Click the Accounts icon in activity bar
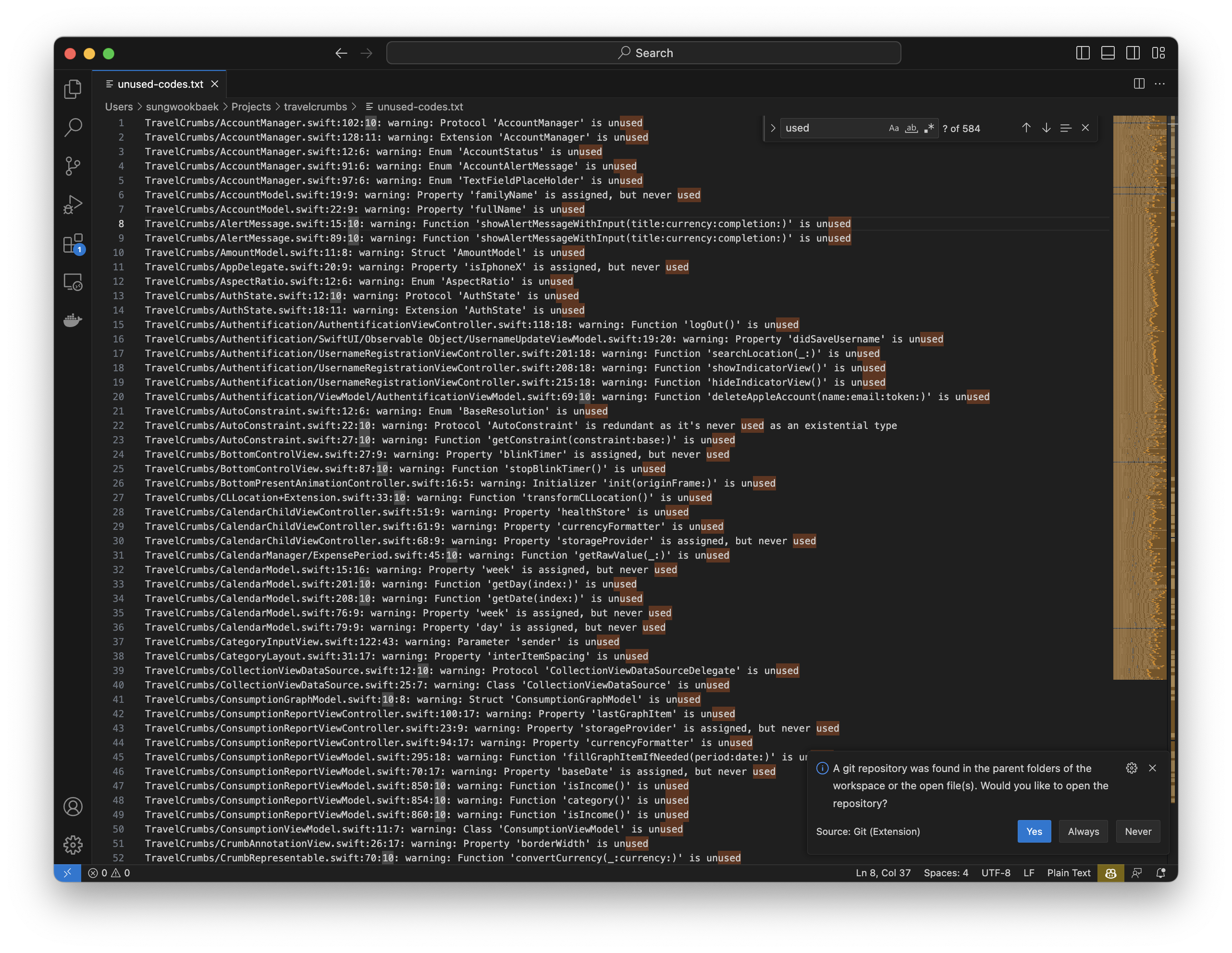 click(x=73, y=806)
